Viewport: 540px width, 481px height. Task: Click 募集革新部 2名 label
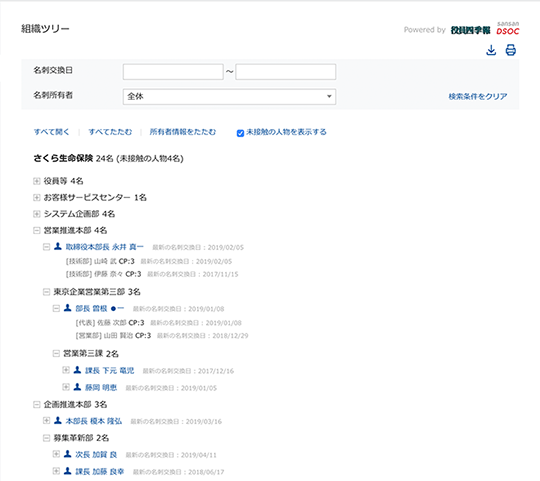81,438
